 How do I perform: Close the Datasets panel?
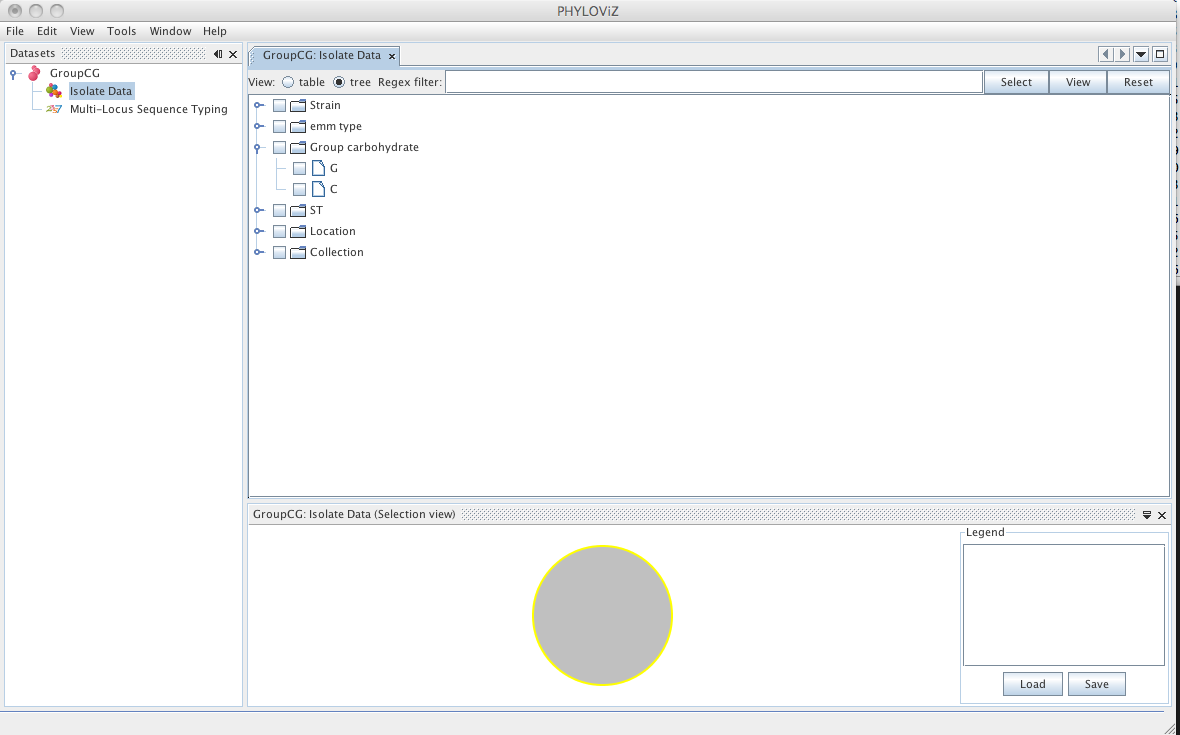point(233,54)
